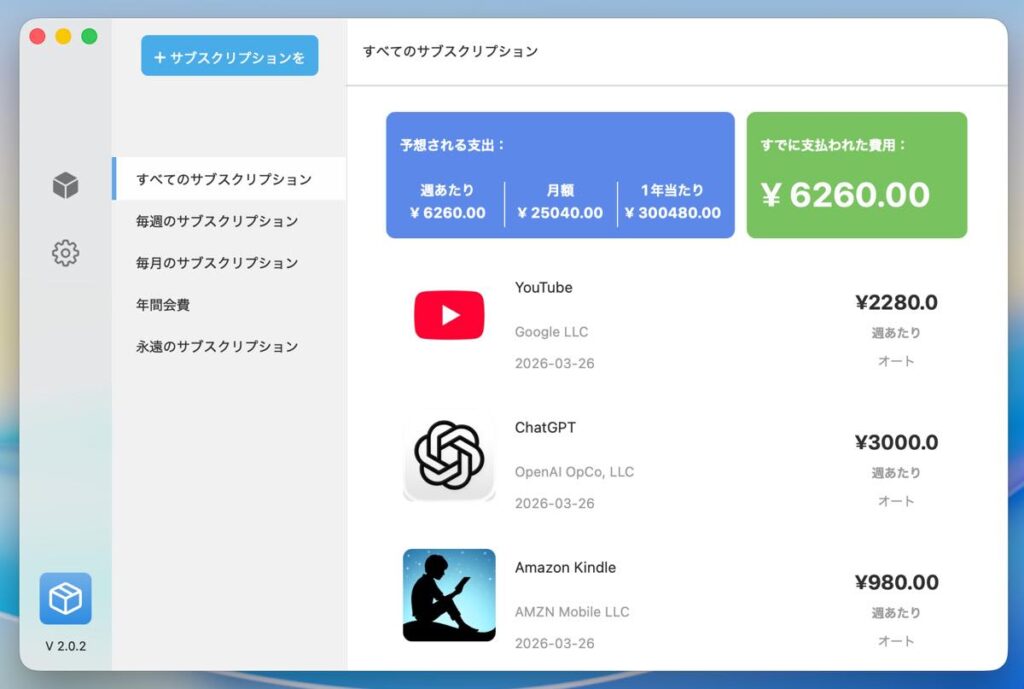1024x689 pixels.
Task: Click the green すでに支払われた費用 card
Action: [x=856, y=175]
